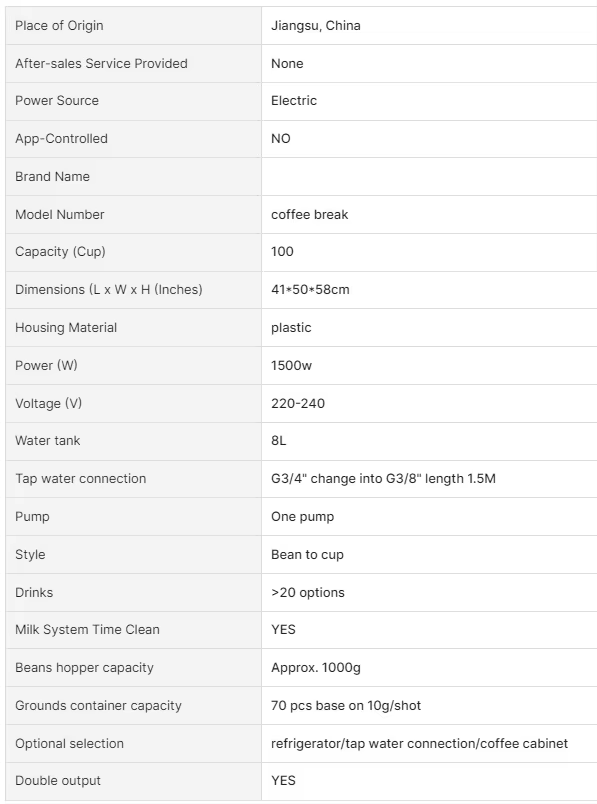The width and height of the screenshot is (597, 804).
Task: Click the Capacity (Cup) value 100
Action: pyautogui.click(x=282, y=252)
